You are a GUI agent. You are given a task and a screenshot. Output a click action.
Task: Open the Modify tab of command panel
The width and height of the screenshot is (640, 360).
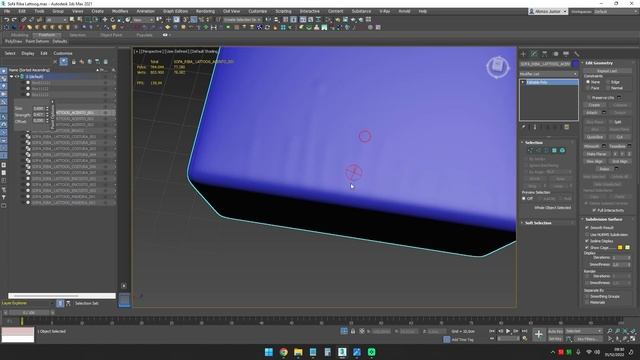tap(534, 54)
